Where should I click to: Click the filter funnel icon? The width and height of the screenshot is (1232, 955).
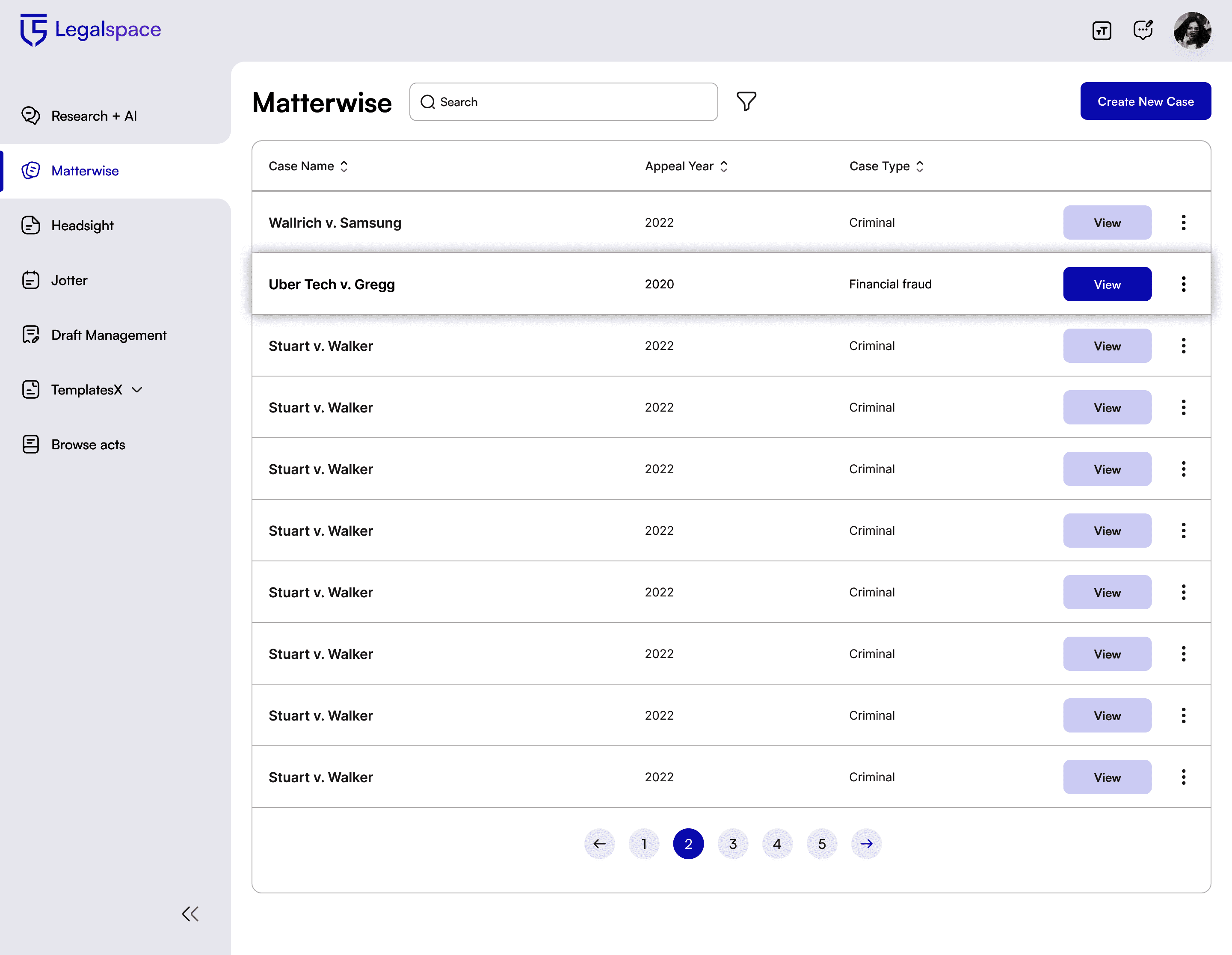746,101
